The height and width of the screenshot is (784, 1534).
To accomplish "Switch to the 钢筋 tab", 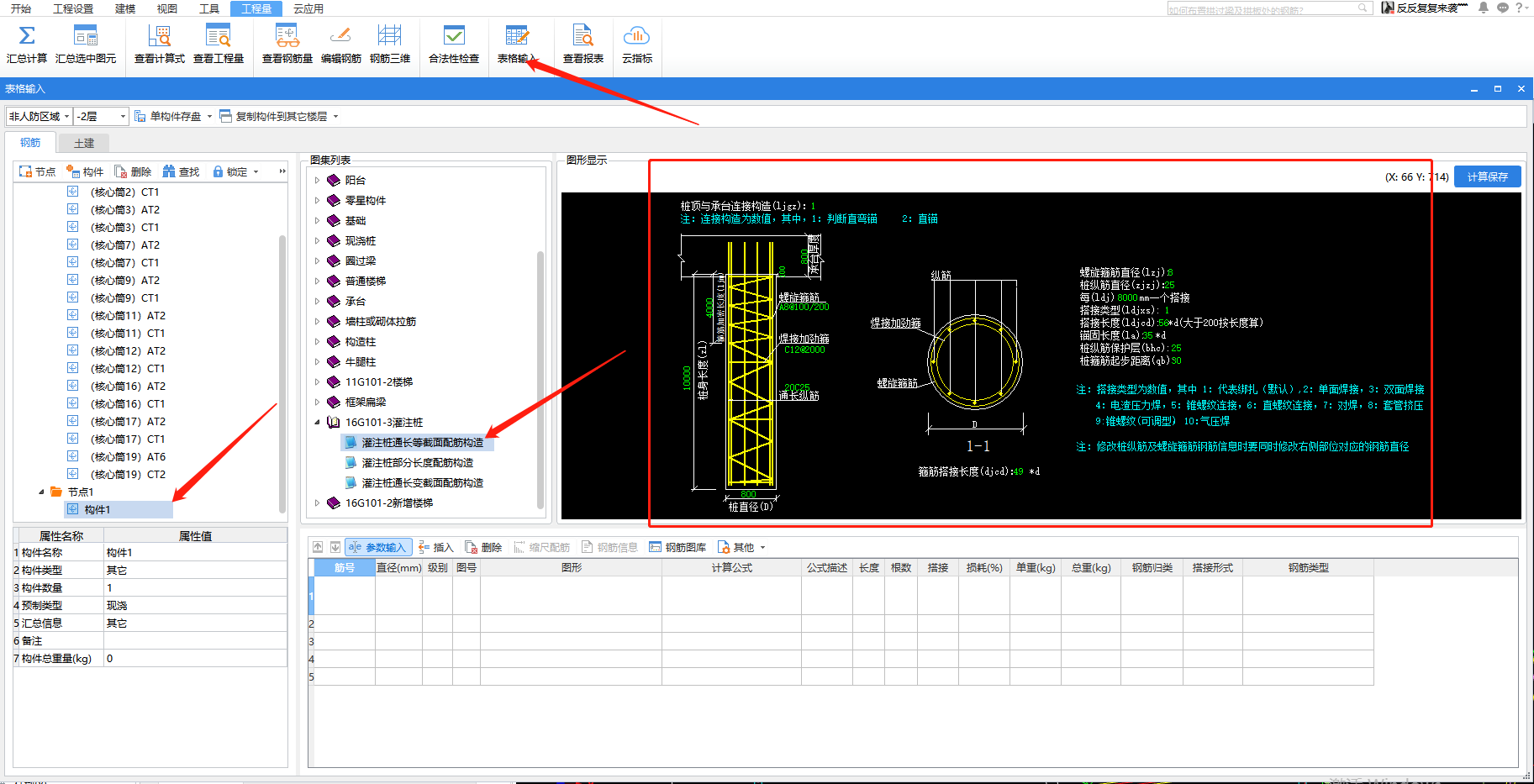I will click(x=30, y=143).
